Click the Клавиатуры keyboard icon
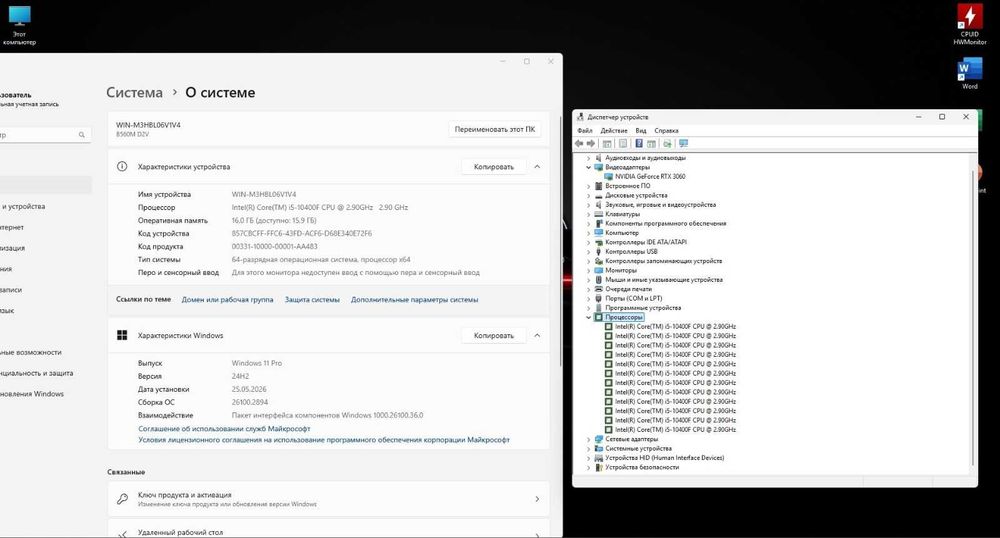 tap(598, 214)
